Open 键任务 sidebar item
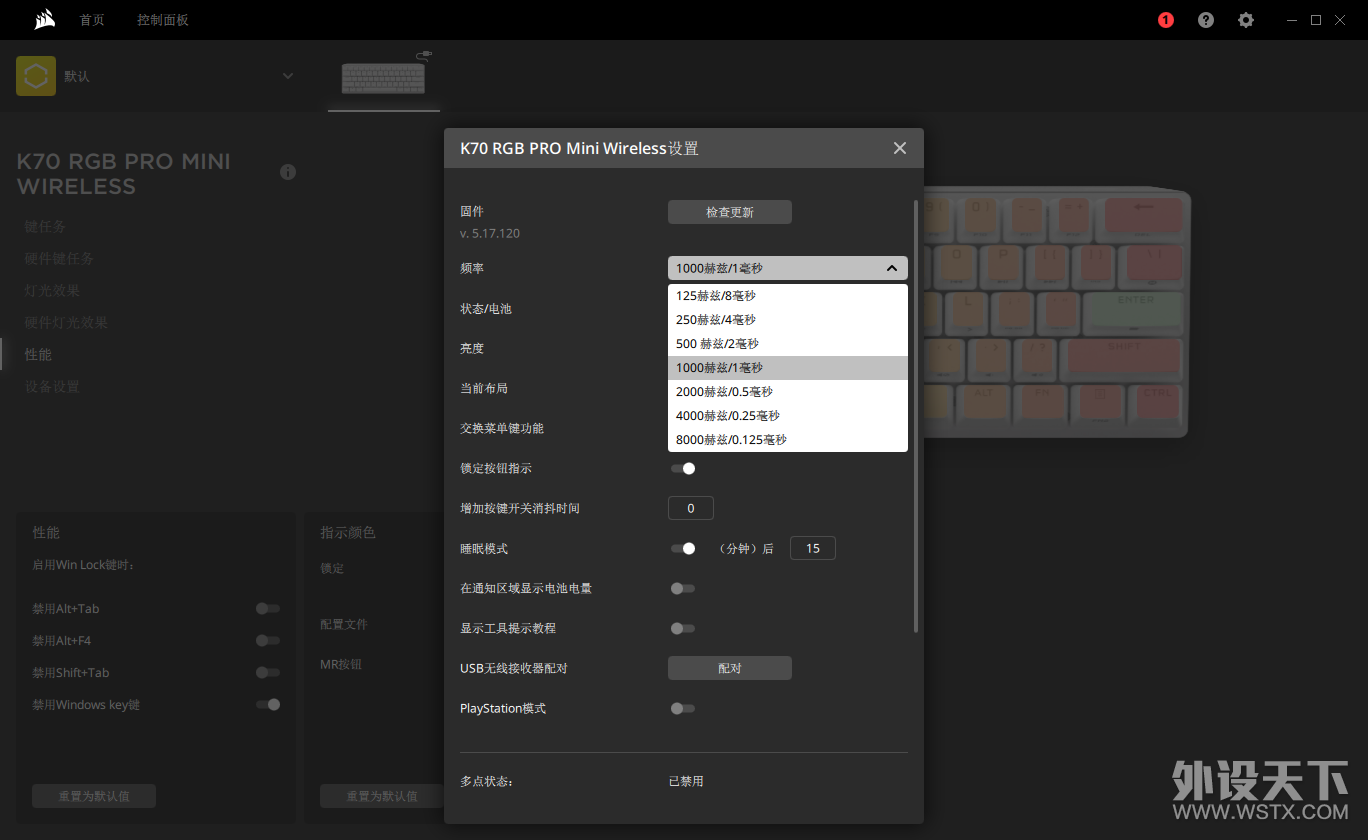Viewport: 1368px width, 840px height. 45,227
